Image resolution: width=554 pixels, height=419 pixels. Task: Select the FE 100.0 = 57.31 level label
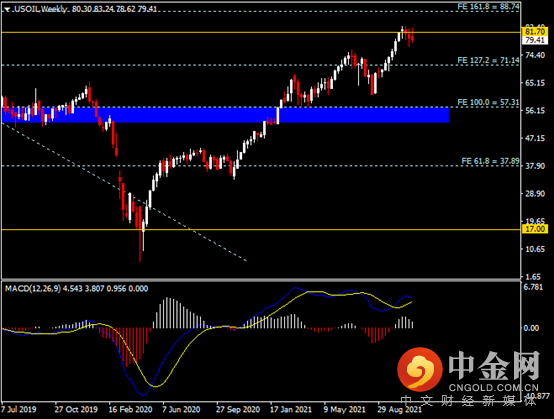click(x=488, y=102)
